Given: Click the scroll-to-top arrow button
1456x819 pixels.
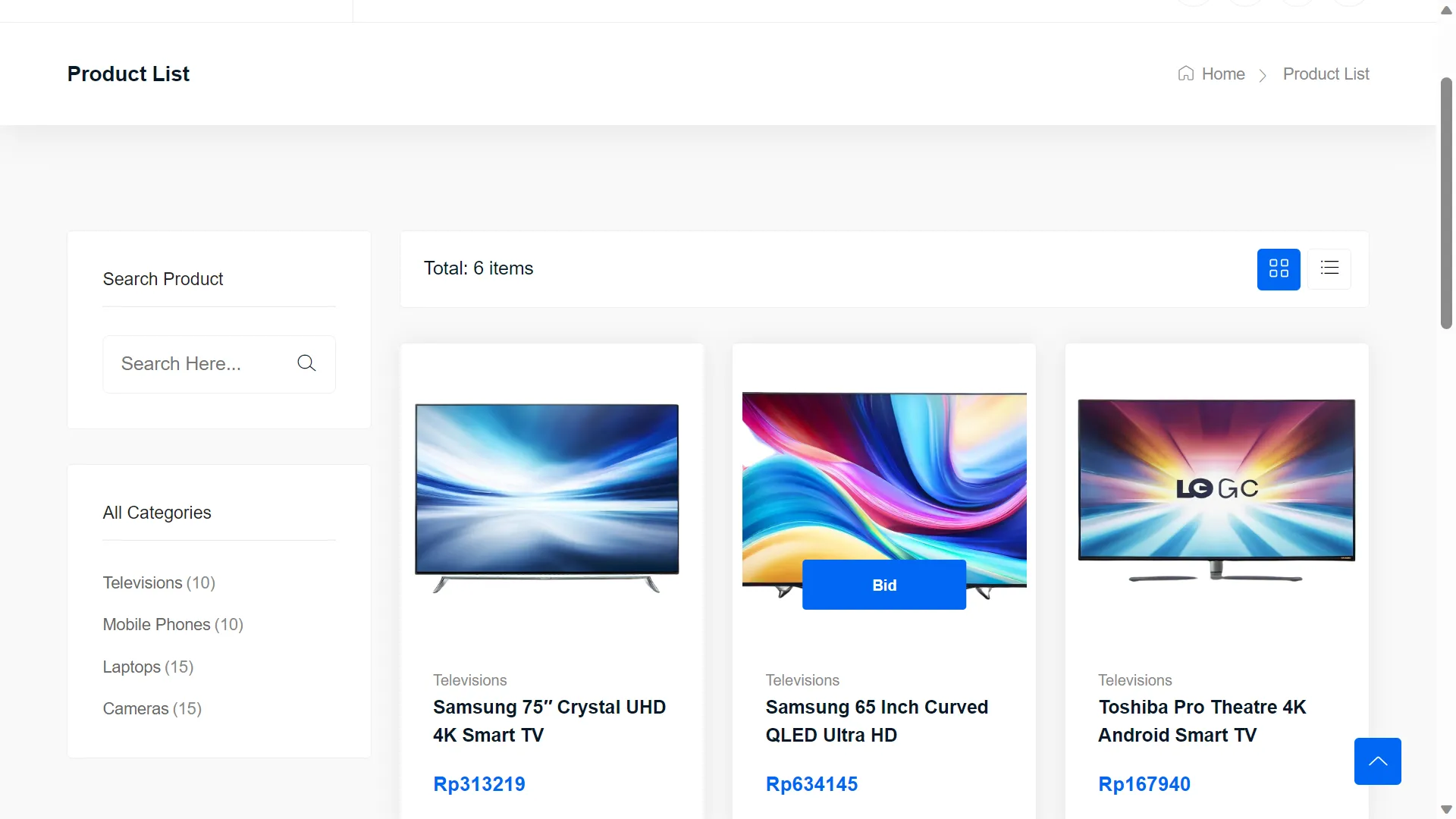Looking at the screenshot, I should (x=1377, y=761).
